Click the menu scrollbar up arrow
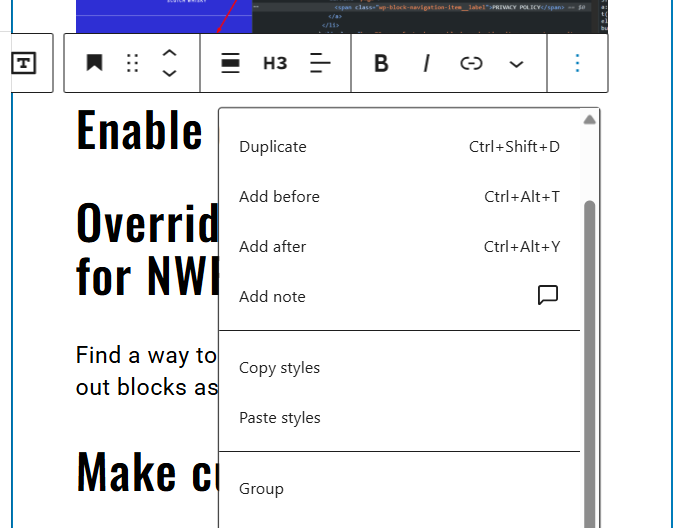Image resolution: width=673 pixels, height=528 pixels. pyautogui.click(x=590, y=119)
